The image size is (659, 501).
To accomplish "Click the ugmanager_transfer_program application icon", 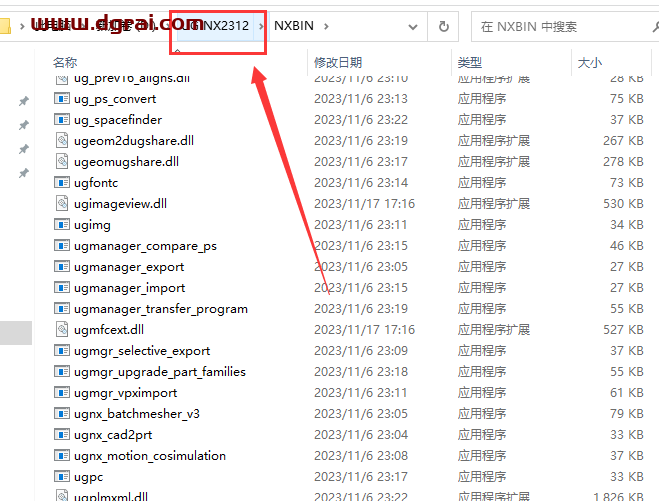I will pos(62,309).
